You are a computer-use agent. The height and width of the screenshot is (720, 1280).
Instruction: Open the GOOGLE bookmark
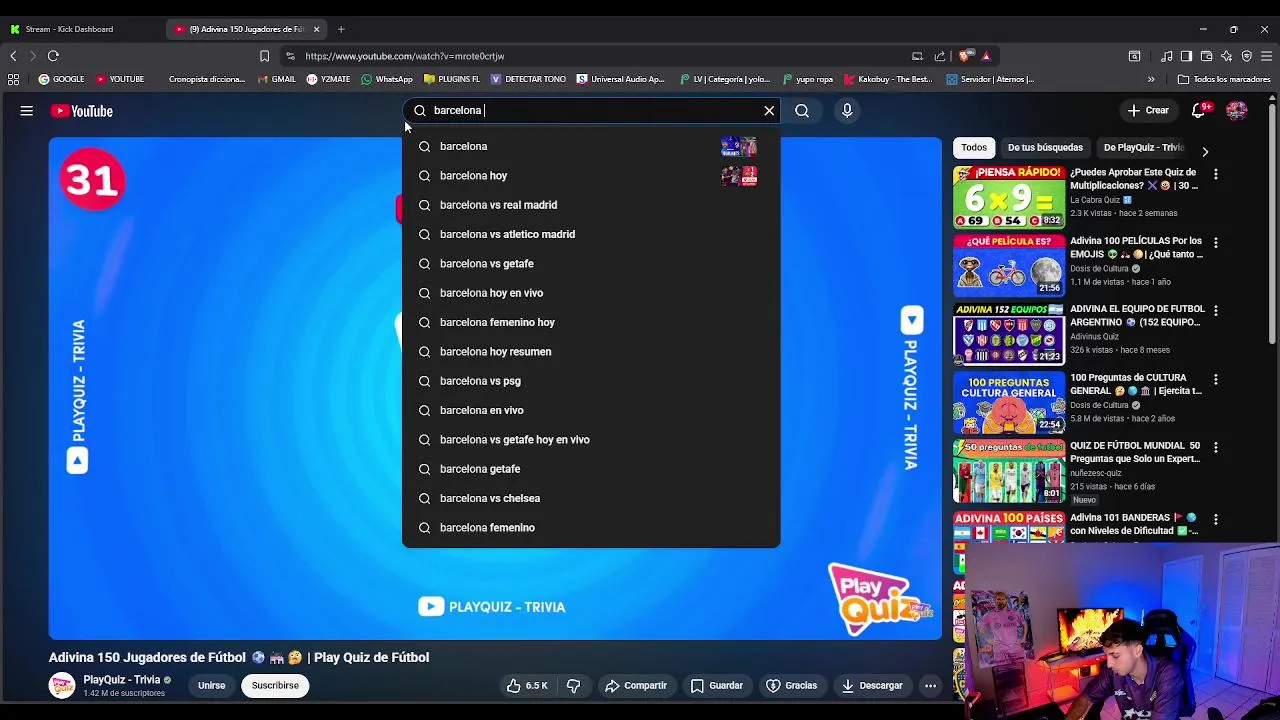(62, 79)
